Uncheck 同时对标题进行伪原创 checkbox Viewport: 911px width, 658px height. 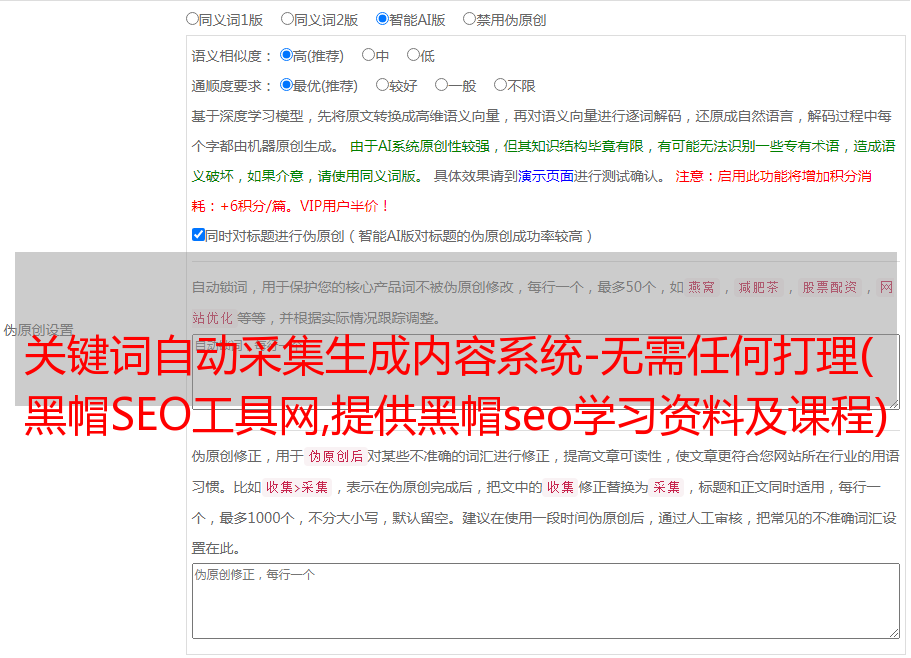point(198,236)
